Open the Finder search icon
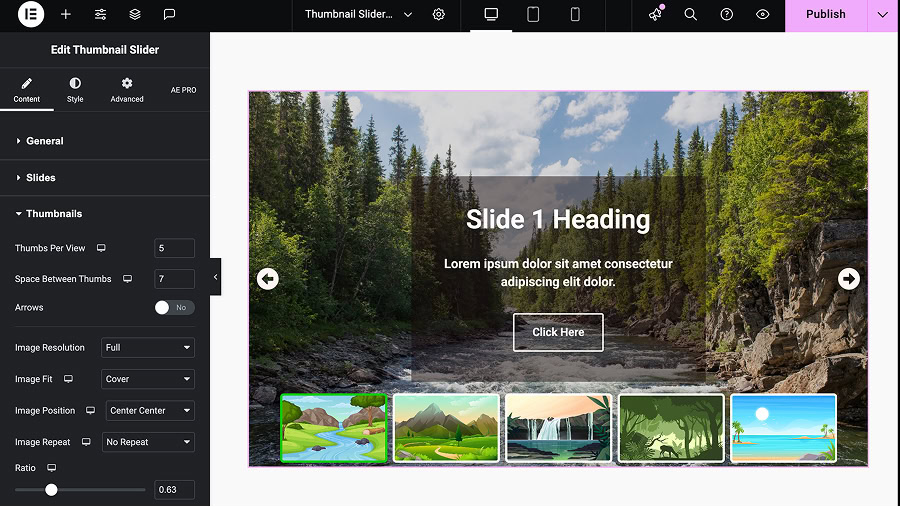900x507 pixels. pyautogui.click(x=690, y=14)
